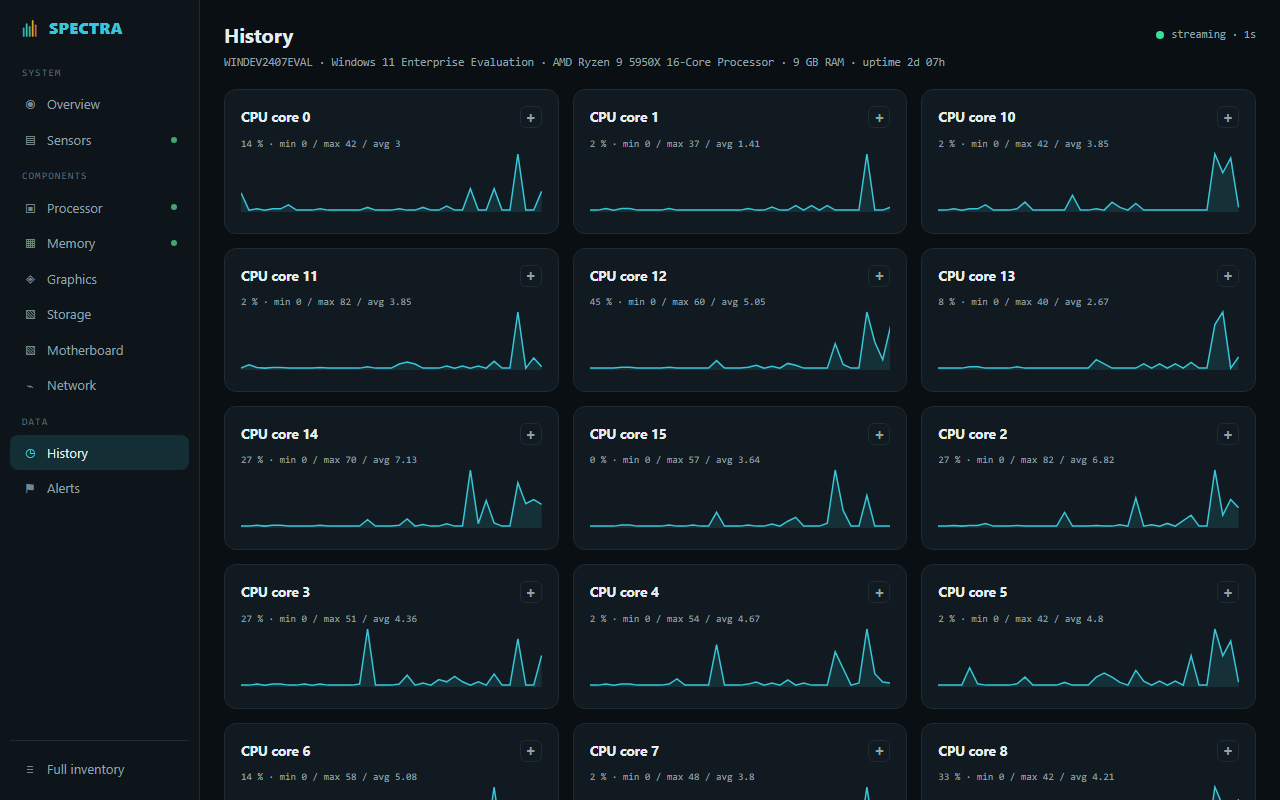Select the Processor chip icon

point(30,208)
